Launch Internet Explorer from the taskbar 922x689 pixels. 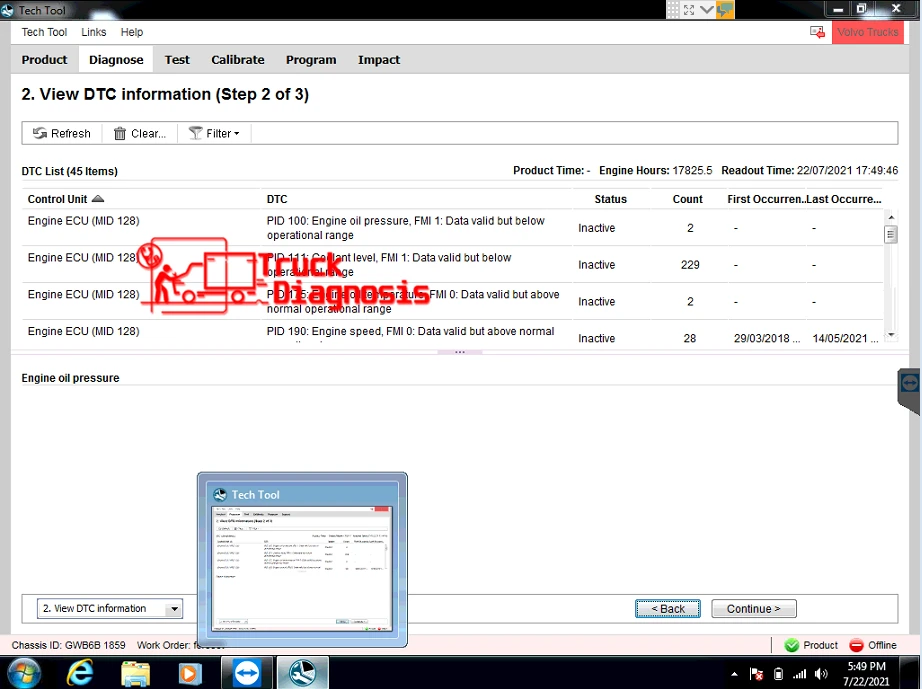click(81, 673)
